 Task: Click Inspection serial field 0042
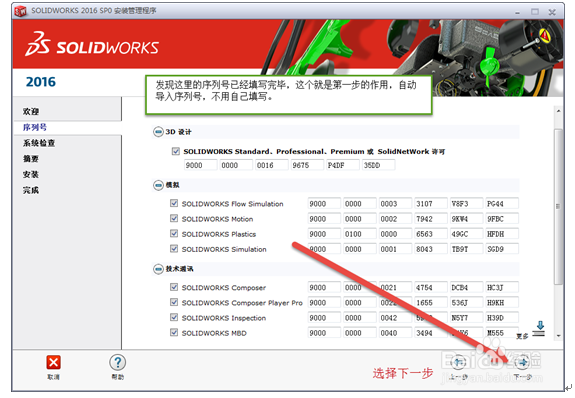pyautogui.click(x=395, y=318)
